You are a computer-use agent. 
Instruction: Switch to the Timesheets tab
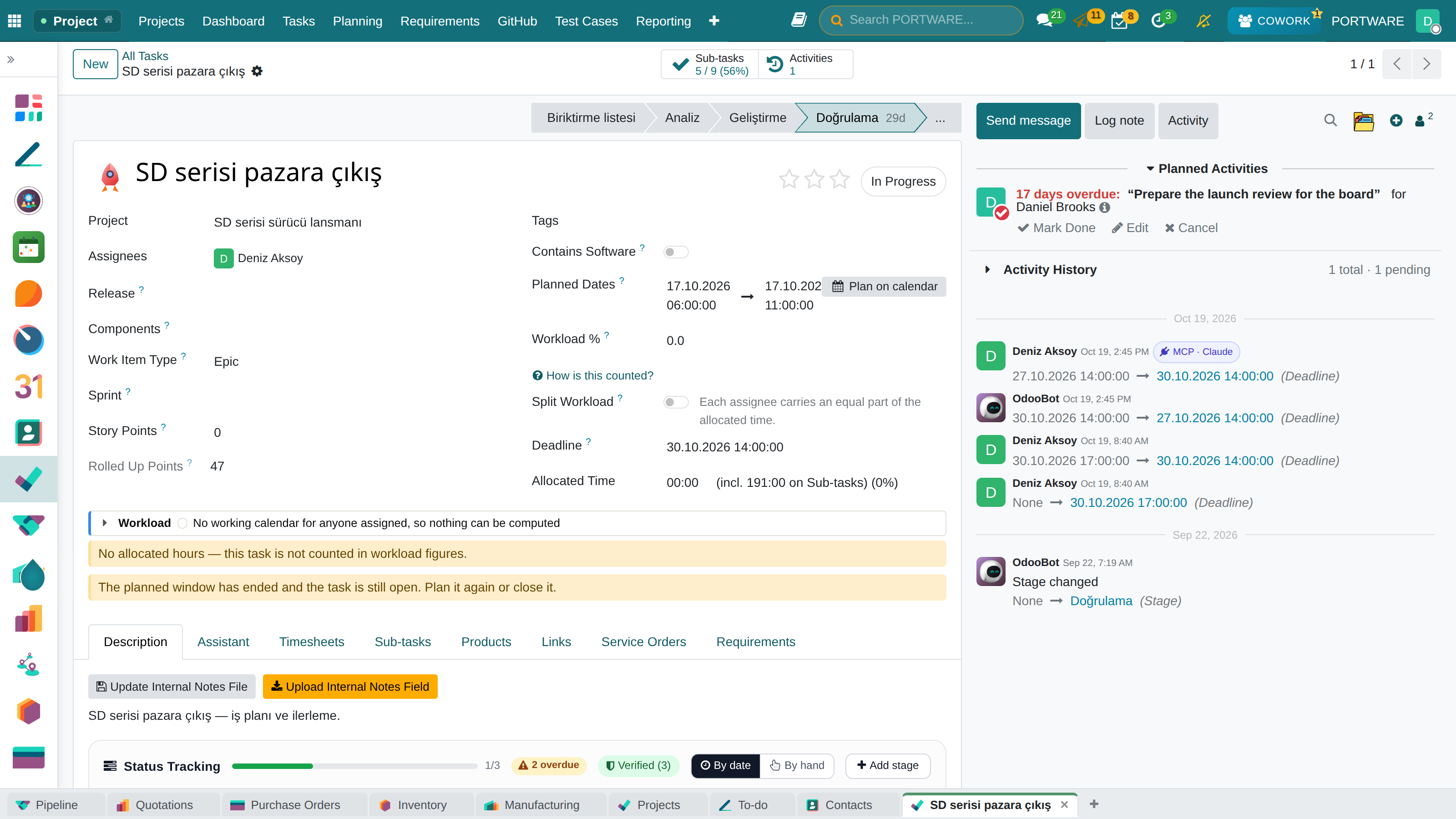[x=311, y=642]
